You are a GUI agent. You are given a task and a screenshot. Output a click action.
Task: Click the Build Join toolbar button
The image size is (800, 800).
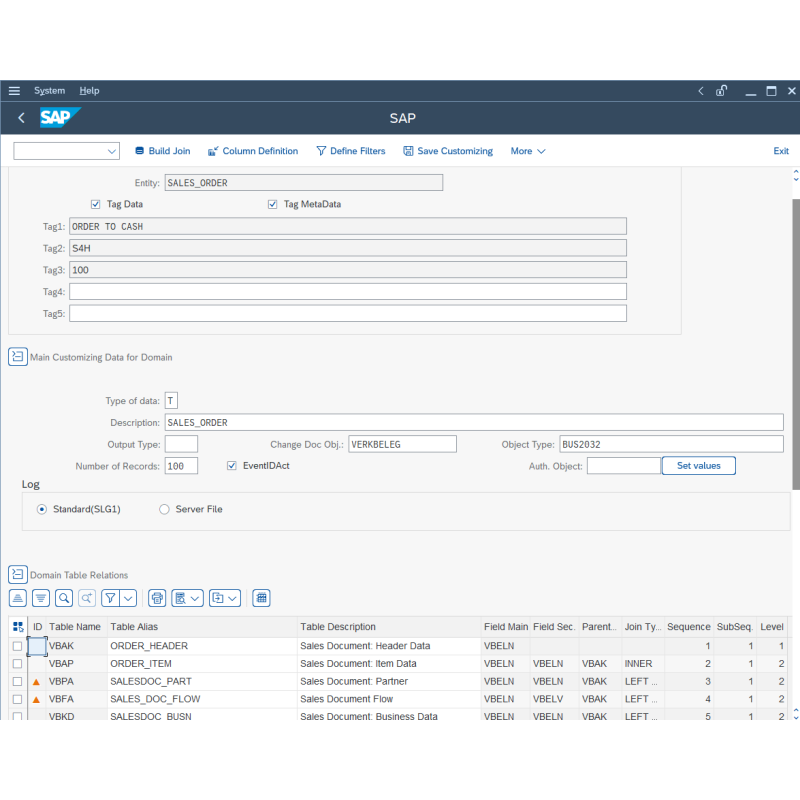point(162,151)
